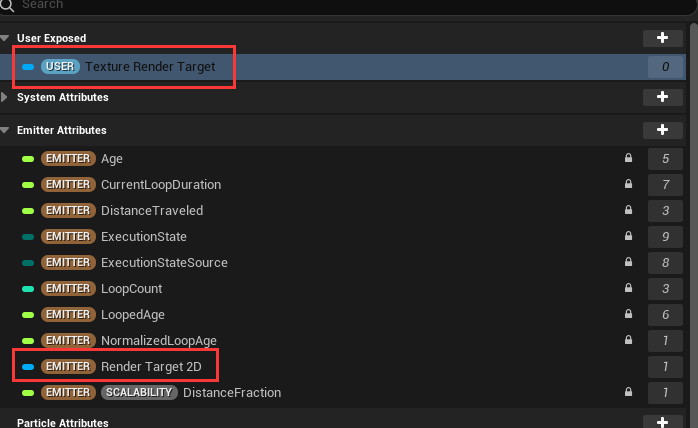Add a new Particle Attributes parameter
Image resolution: width=698 pixels, height=428 pixels.
662,422
